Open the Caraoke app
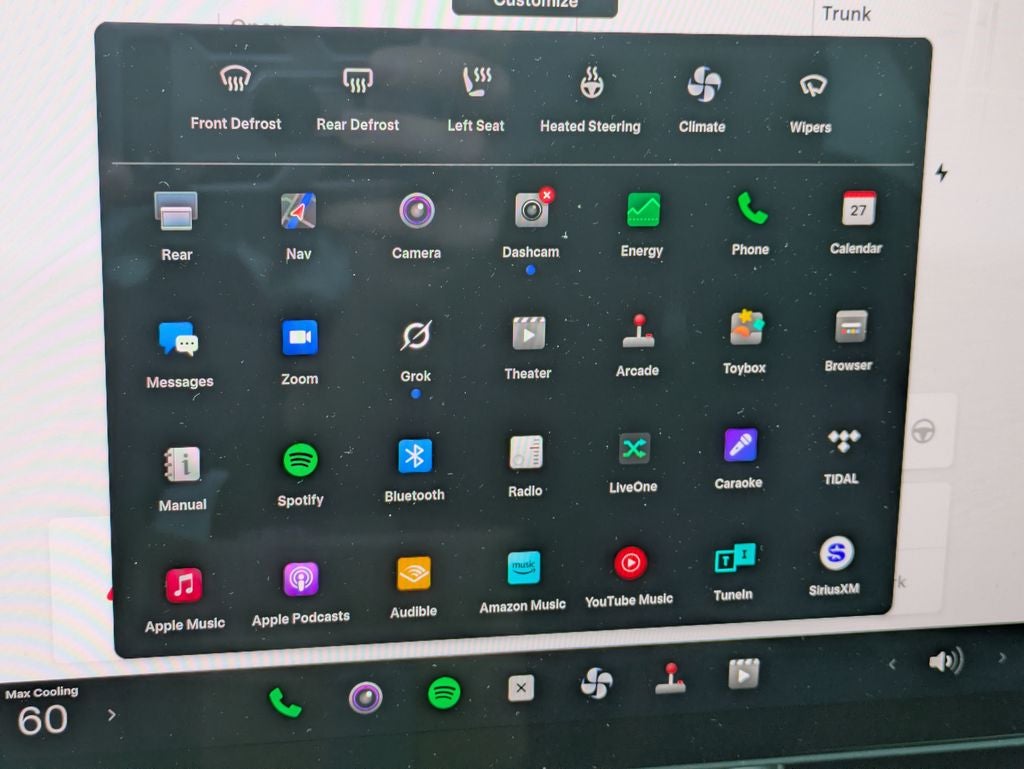 (x=739, y=459)
